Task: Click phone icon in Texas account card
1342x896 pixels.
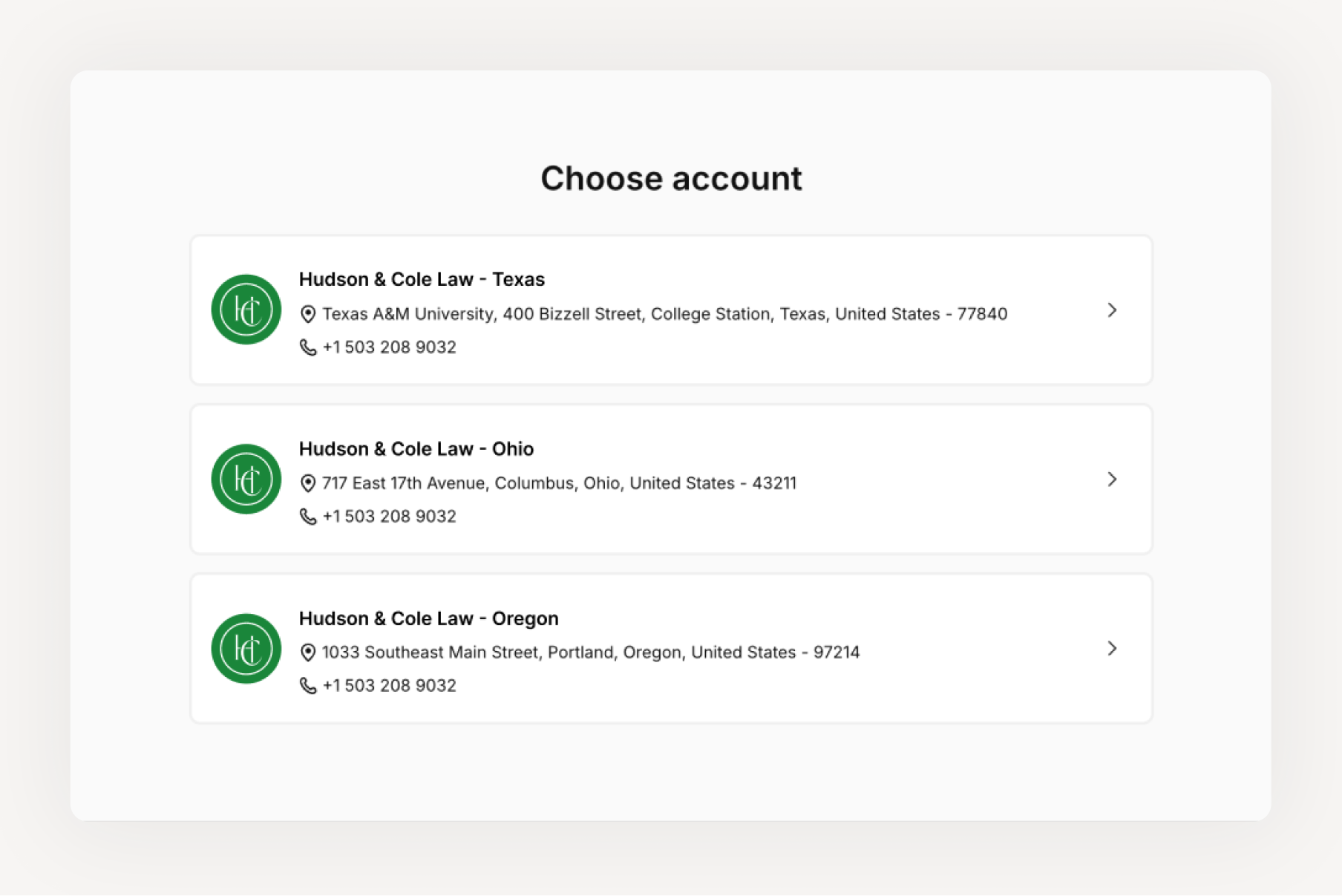Action: 308,347
